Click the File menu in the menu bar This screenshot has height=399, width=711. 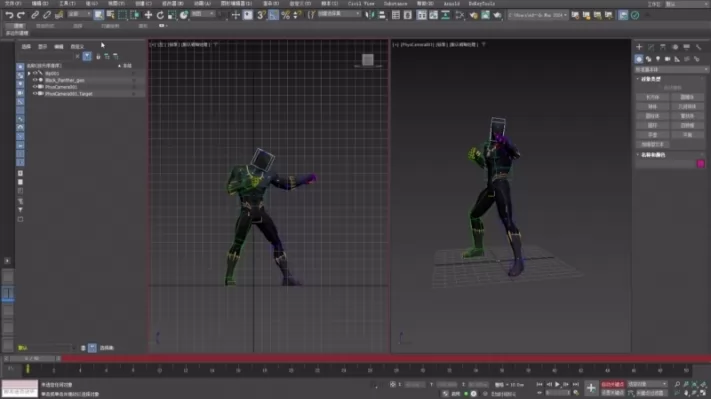[13, 4]
